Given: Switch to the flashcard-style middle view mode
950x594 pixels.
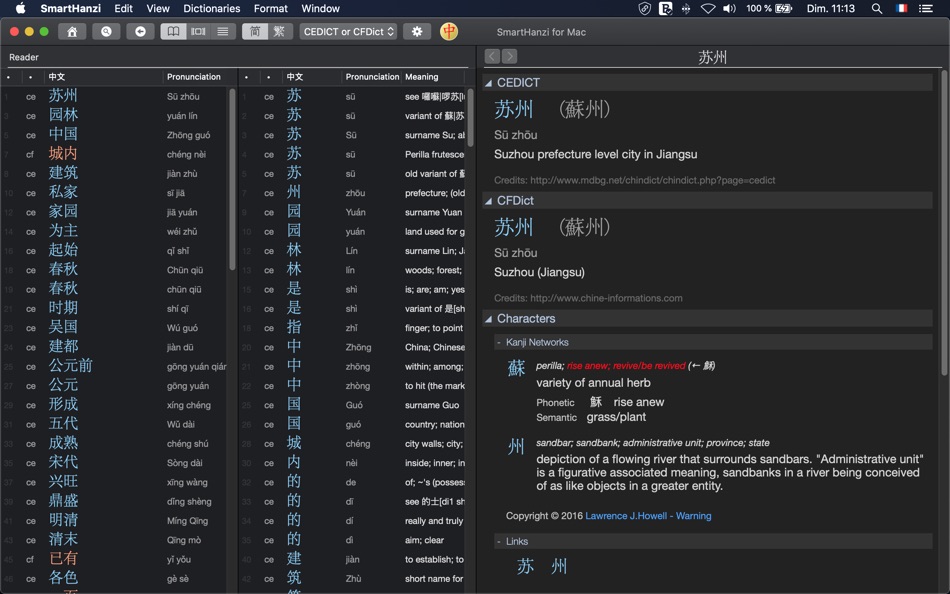Looking at the screenshot, I should 198,32.
